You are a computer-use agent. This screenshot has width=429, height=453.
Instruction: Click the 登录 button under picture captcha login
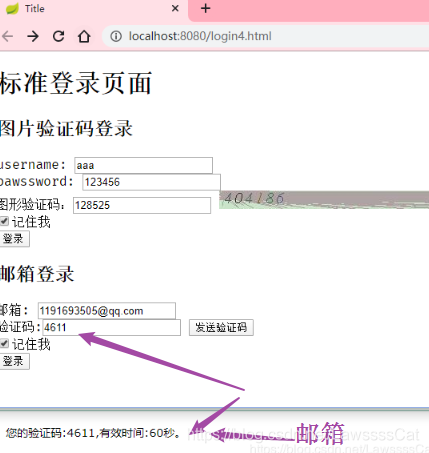tap(14, 239)
